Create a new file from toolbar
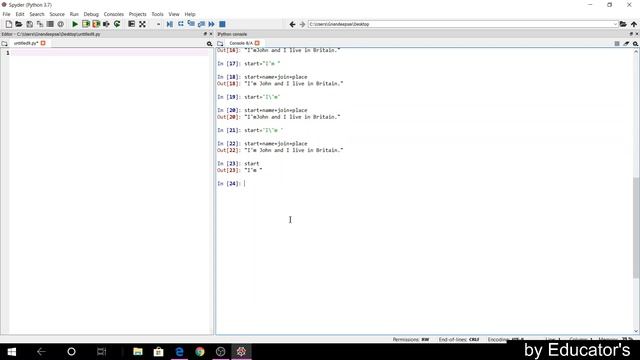 point(9,24)
